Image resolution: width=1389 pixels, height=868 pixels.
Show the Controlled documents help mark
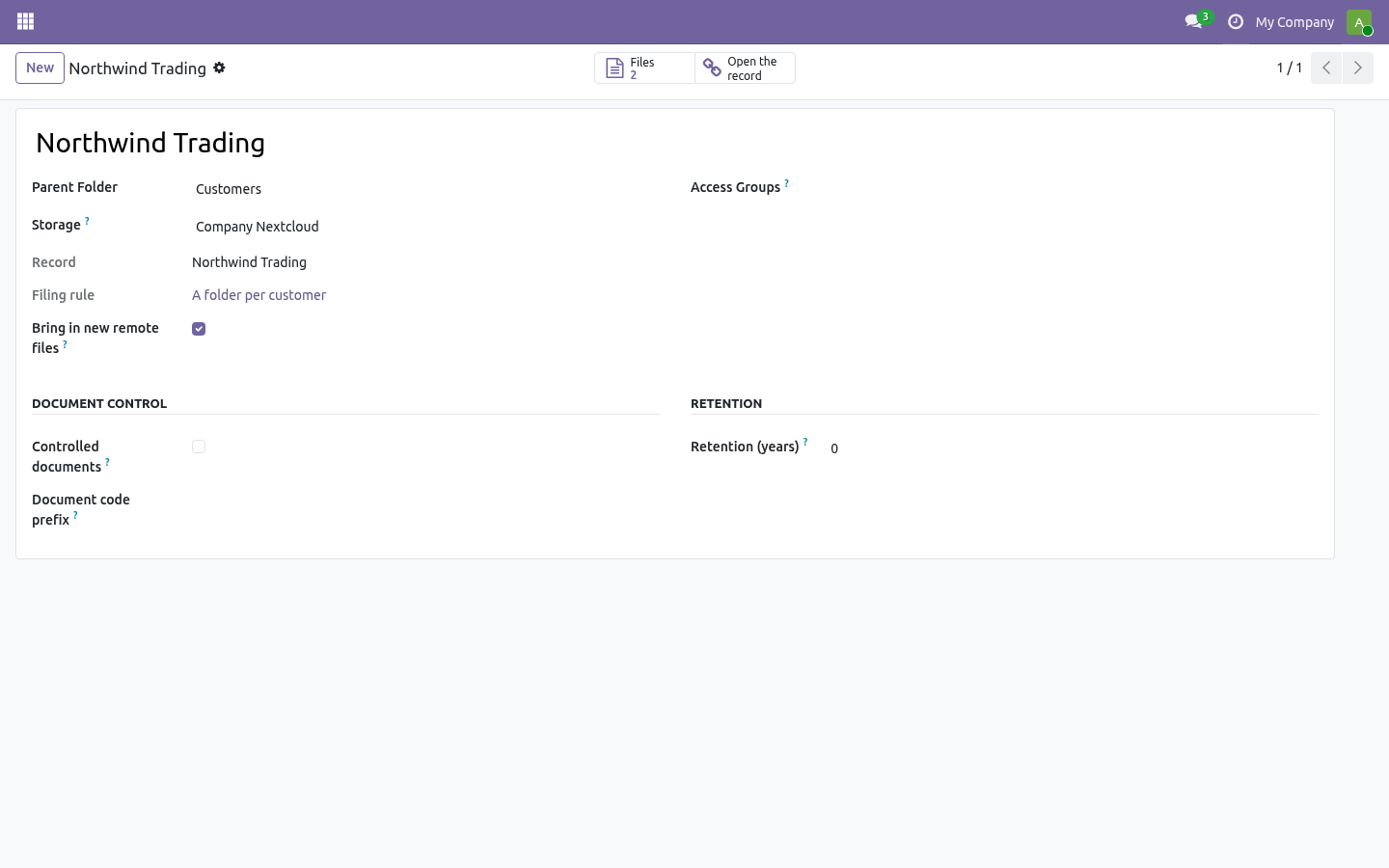(107, 463)
